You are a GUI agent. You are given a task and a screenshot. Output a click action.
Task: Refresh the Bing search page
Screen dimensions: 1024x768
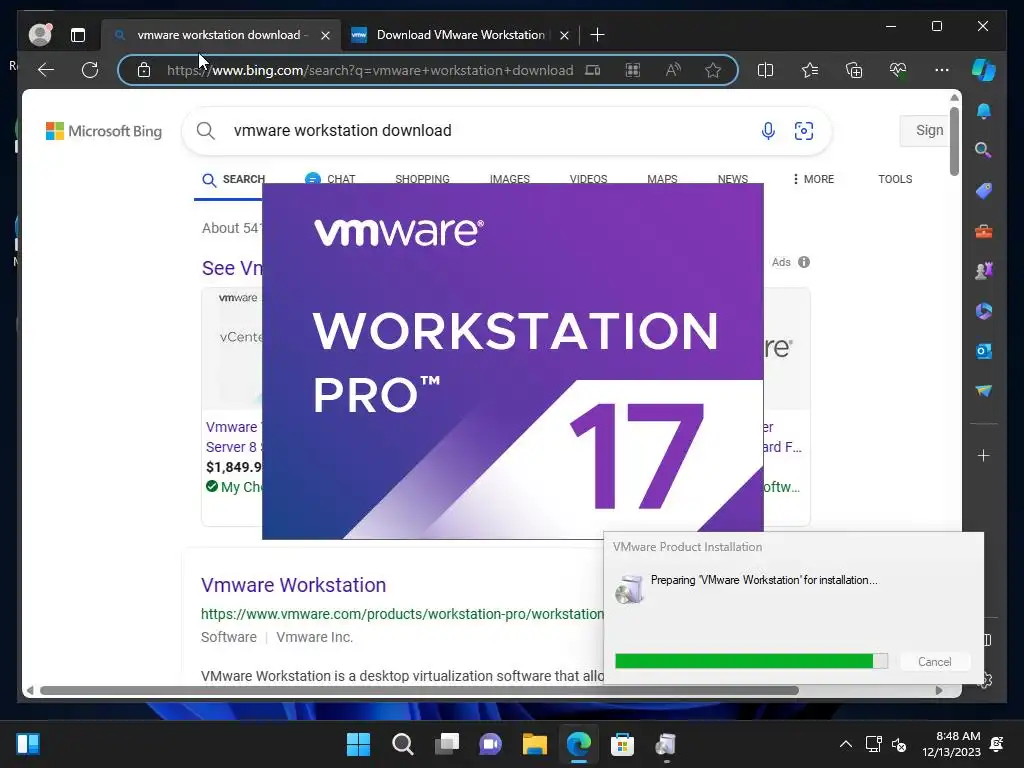click(x=90, y=70)
